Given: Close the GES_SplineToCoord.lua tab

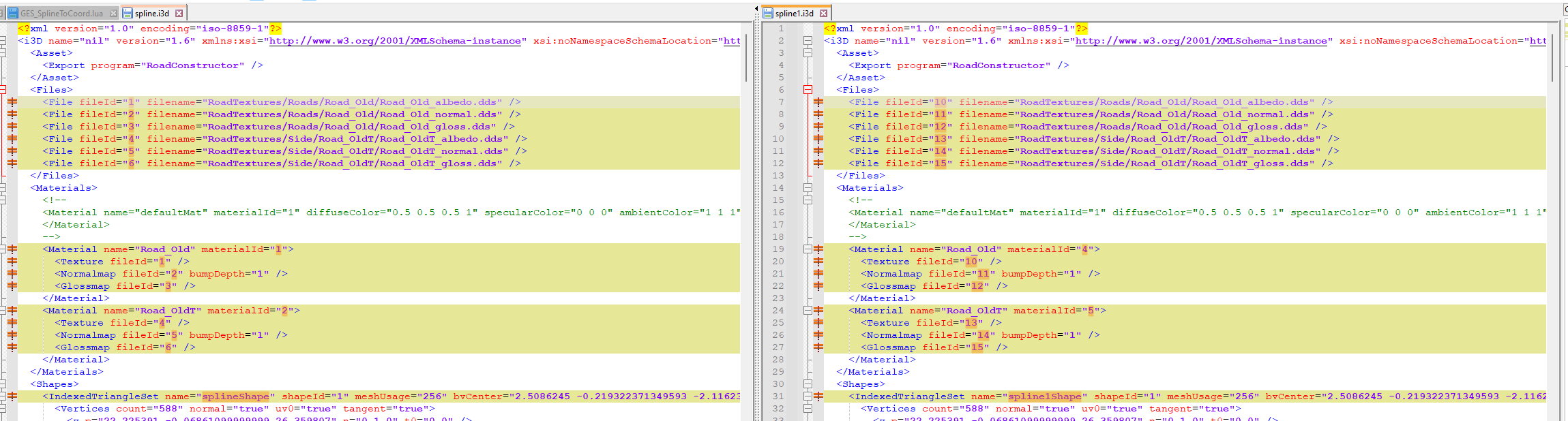Looking at the screenshot, I should (114, 13).
